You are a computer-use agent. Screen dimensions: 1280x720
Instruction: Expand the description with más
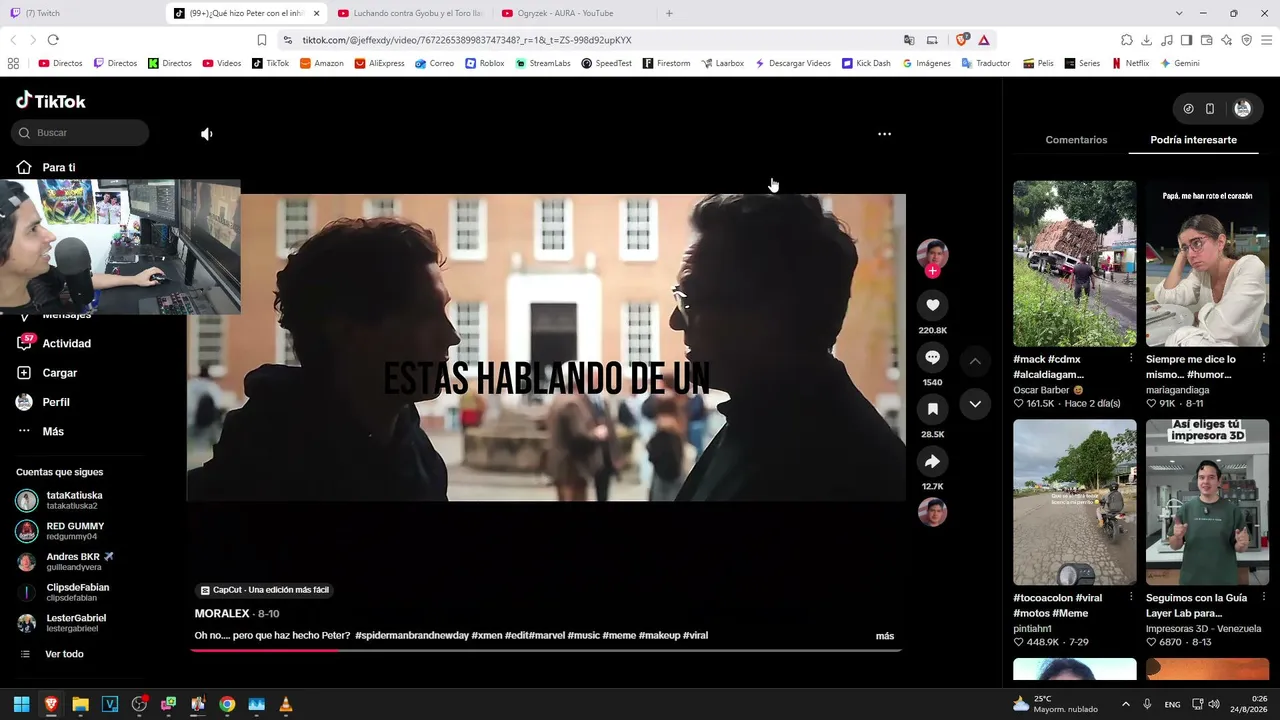coord(885,636)
